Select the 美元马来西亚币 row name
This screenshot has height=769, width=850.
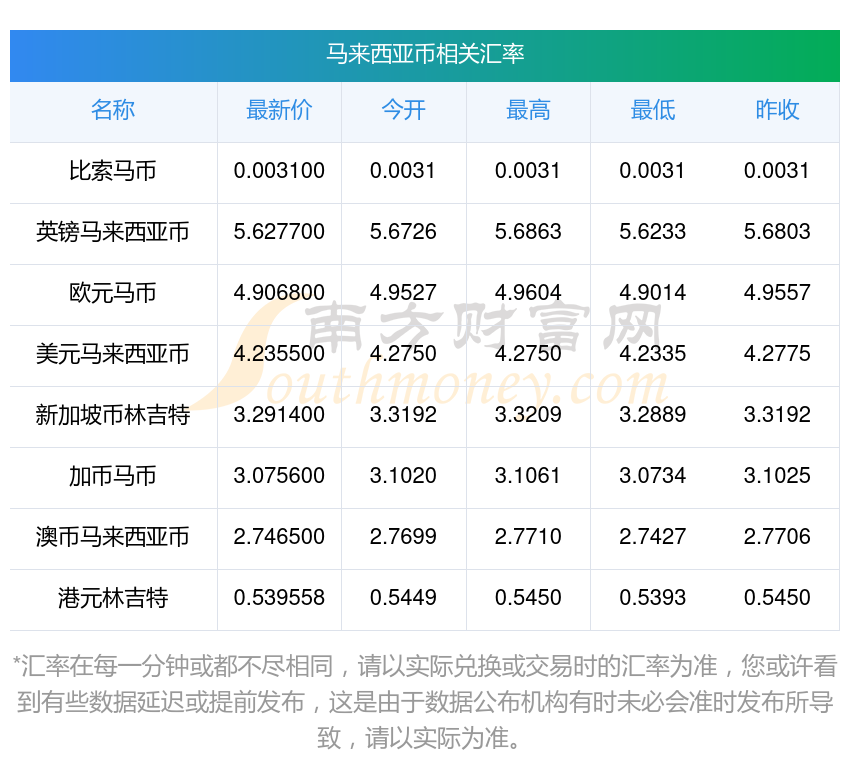click(113, 354)
